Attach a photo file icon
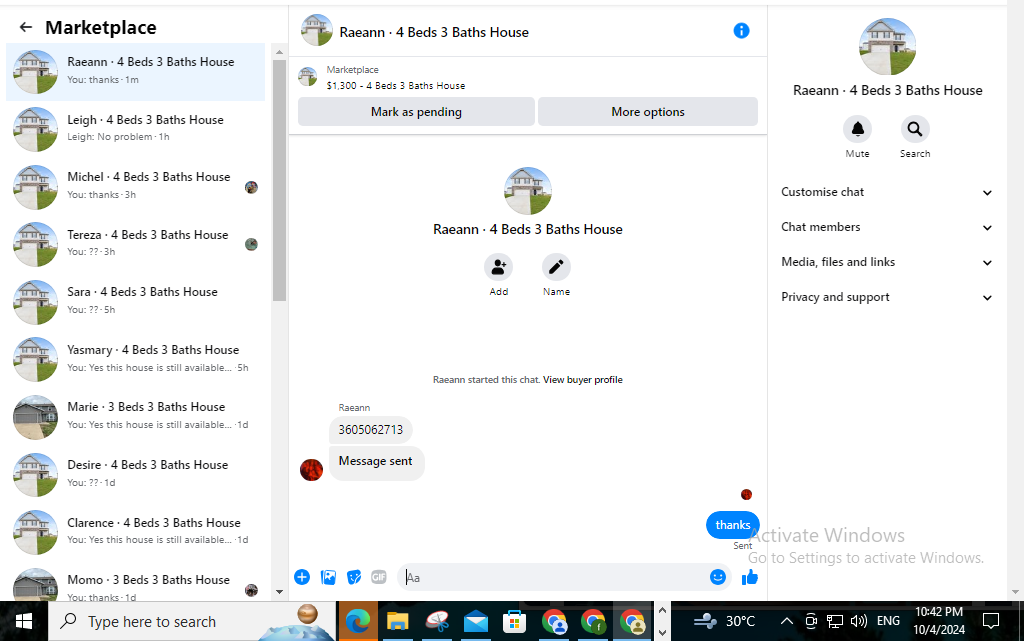Screen dimensions: 1024x641 click(328, 577)
